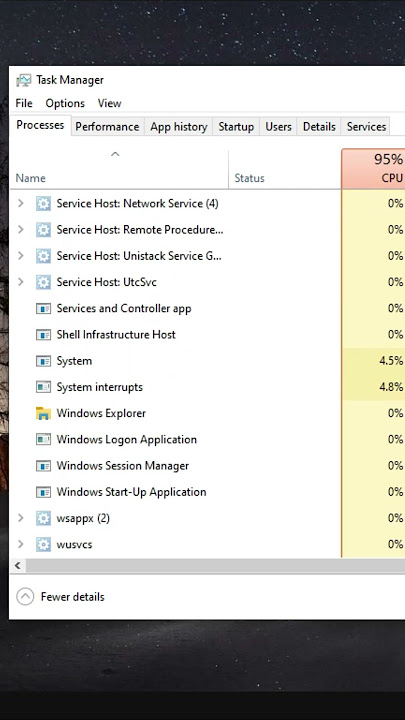Switch to the Services tab
This screenshot has height=720, width=405.
pyautogui.click(x=366, y=127)
